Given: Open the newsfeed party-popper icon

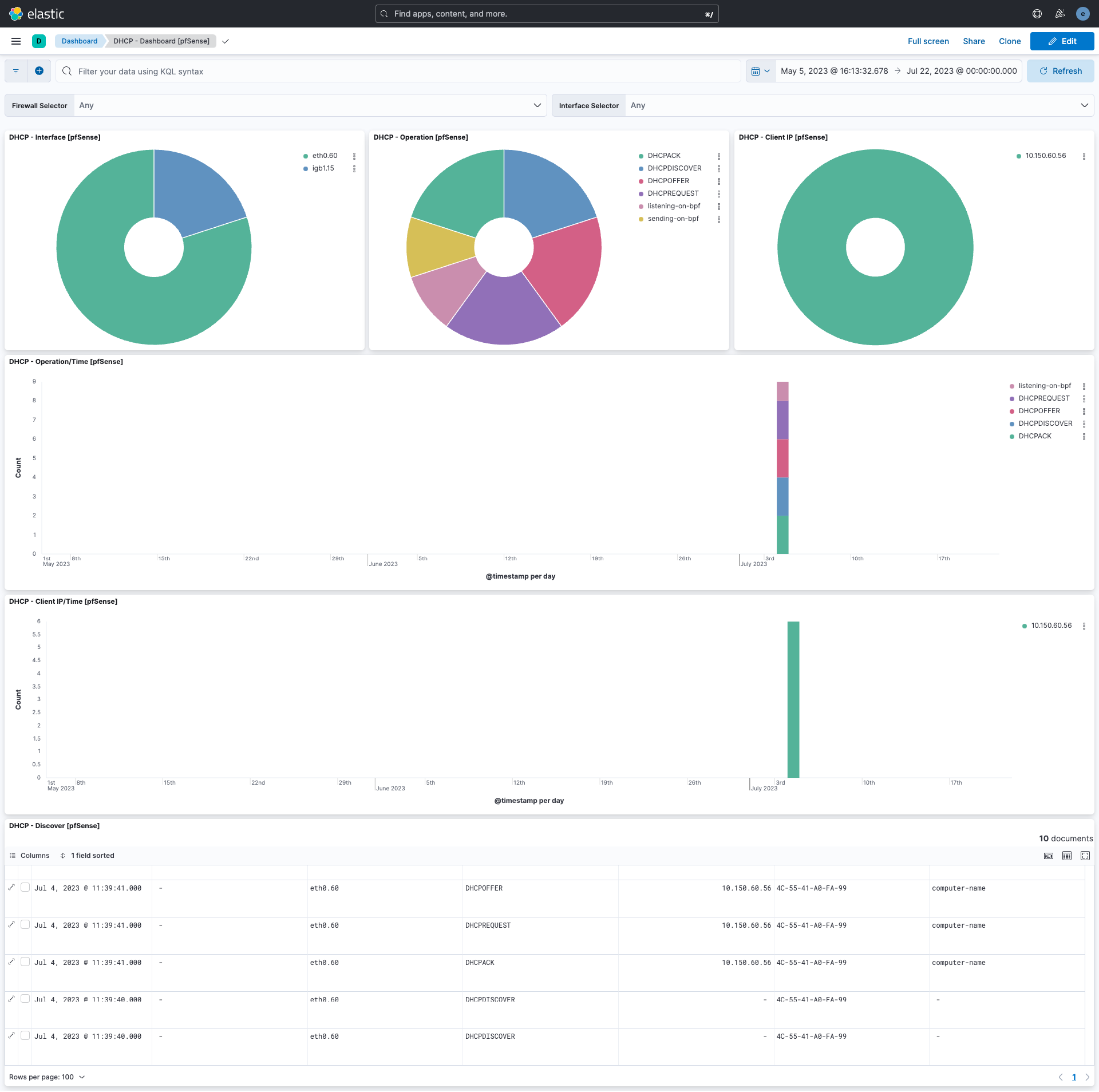Looking at the screenshot, I should [x=1060, y=14].
